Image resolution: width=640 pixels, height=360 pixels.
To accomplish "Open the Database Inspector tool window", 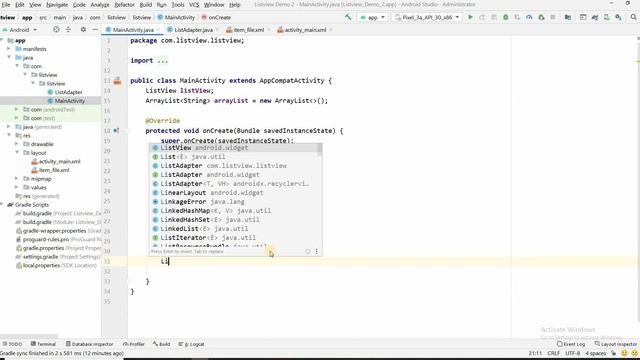I will (x=89, y=344).
